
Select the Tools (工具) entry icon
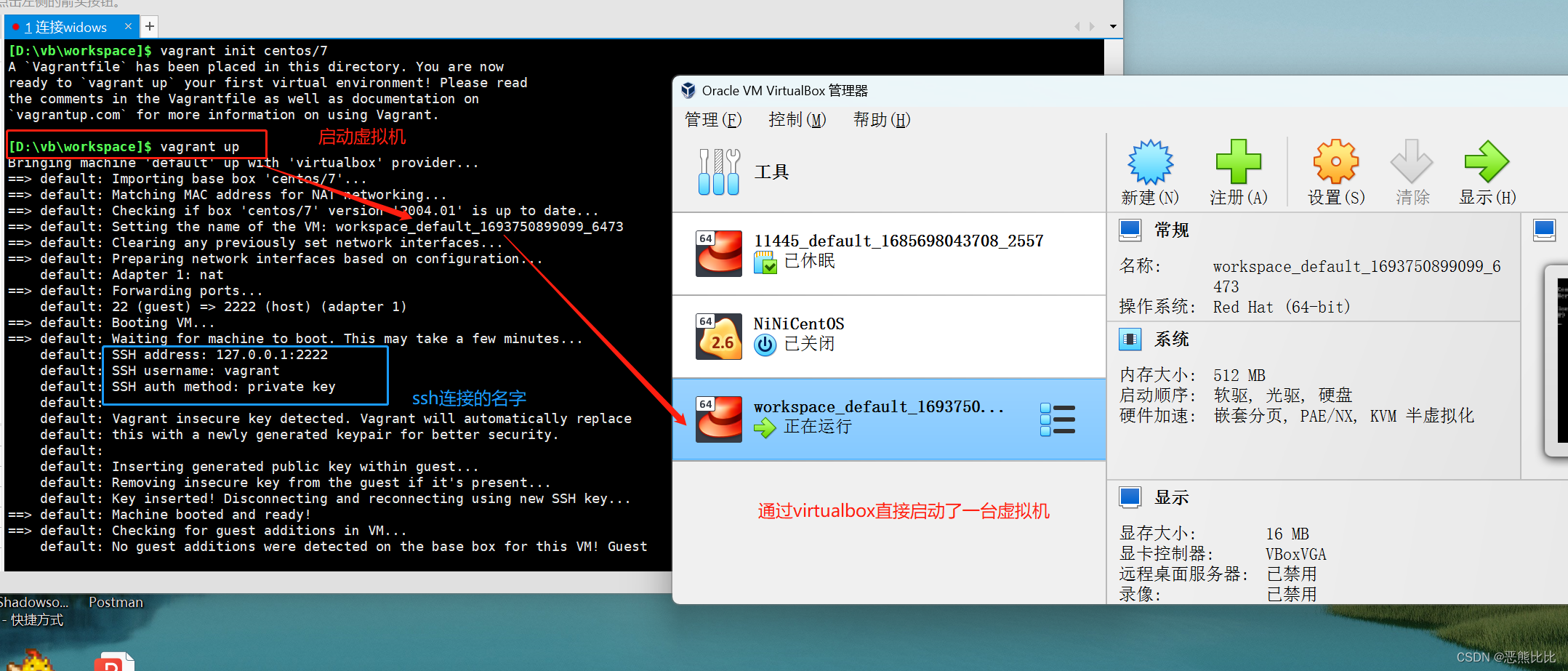(x=718, y=172)
